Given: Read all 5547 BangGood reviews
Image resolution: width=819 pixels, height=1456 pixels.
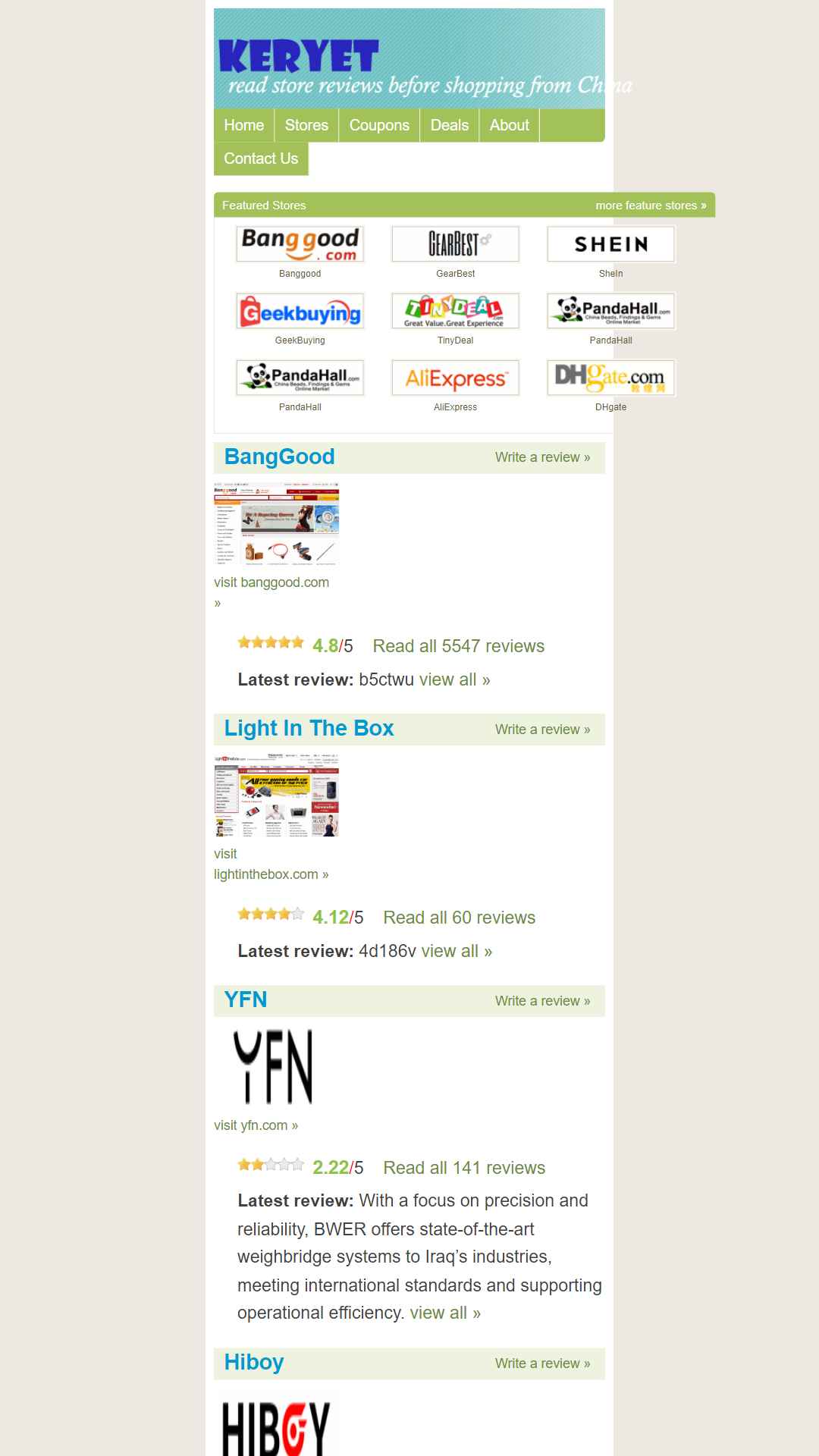Looking at the screenshot, I should coord(459,646).
